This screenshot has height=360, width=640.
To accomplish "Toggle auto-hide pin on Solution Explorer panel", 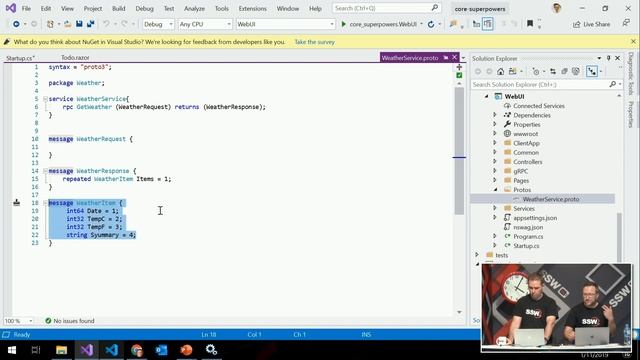I will [609, 58].
